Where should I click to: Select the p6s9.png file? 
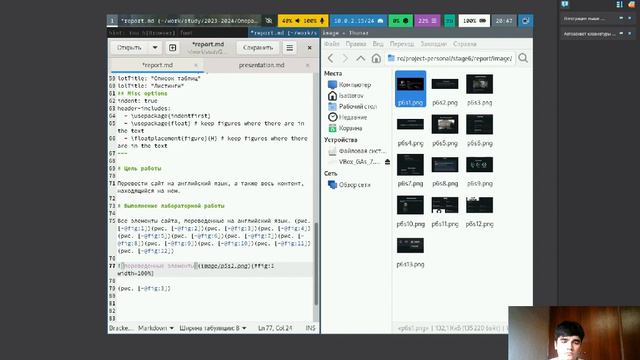tap(480, 171)
